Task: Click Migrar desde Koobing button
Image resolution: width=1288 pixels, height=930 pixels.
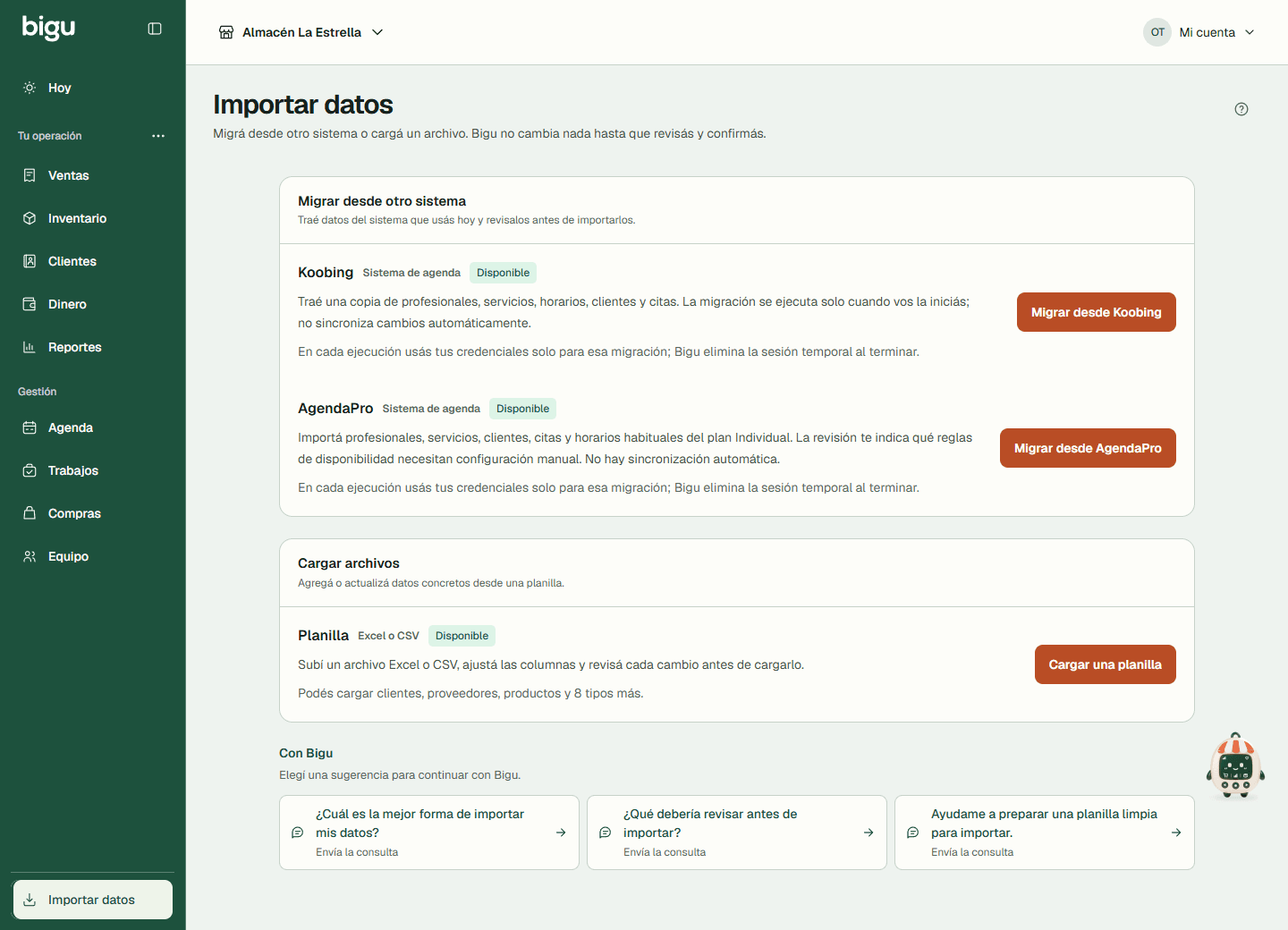Action: coord(1096,312)
